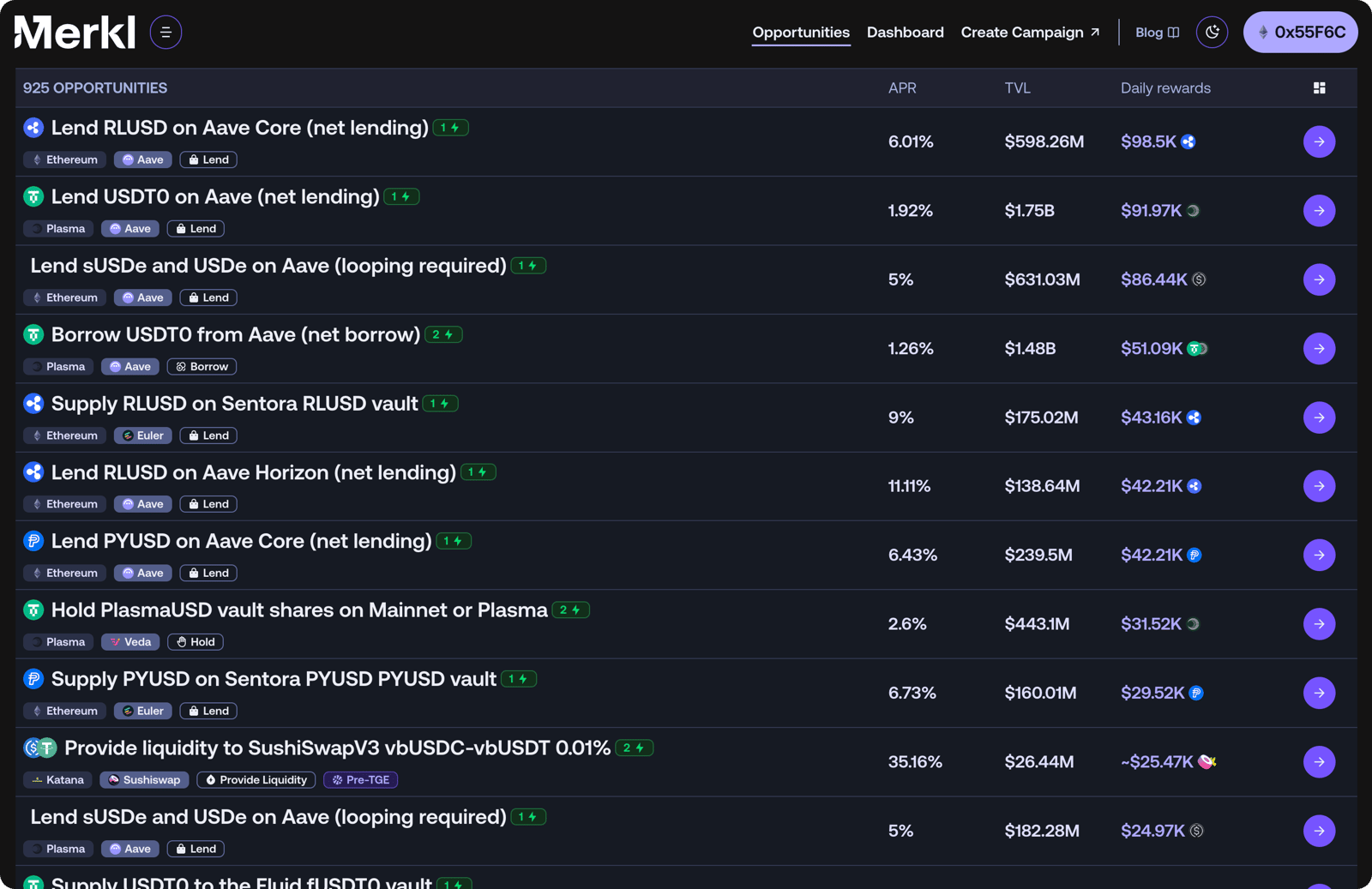The height and width of the screenshot is (889, 1372).
Task: Click Ethereum tag under Lend PYUSD Aave Core
Action: point(64,573)
